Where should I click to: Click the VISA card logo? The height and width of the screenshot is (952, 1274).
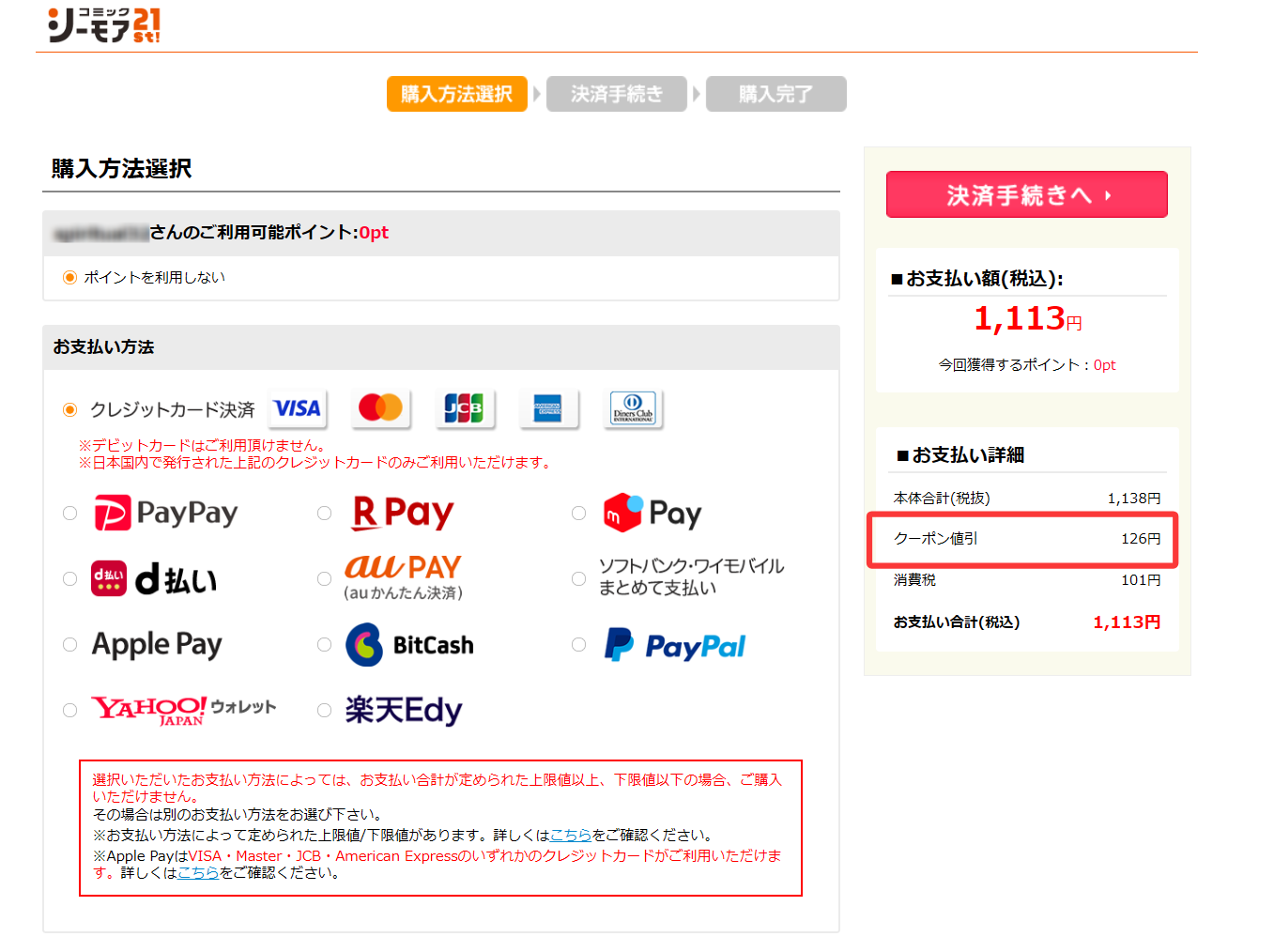pyautogui.click(x=298, y=408)
